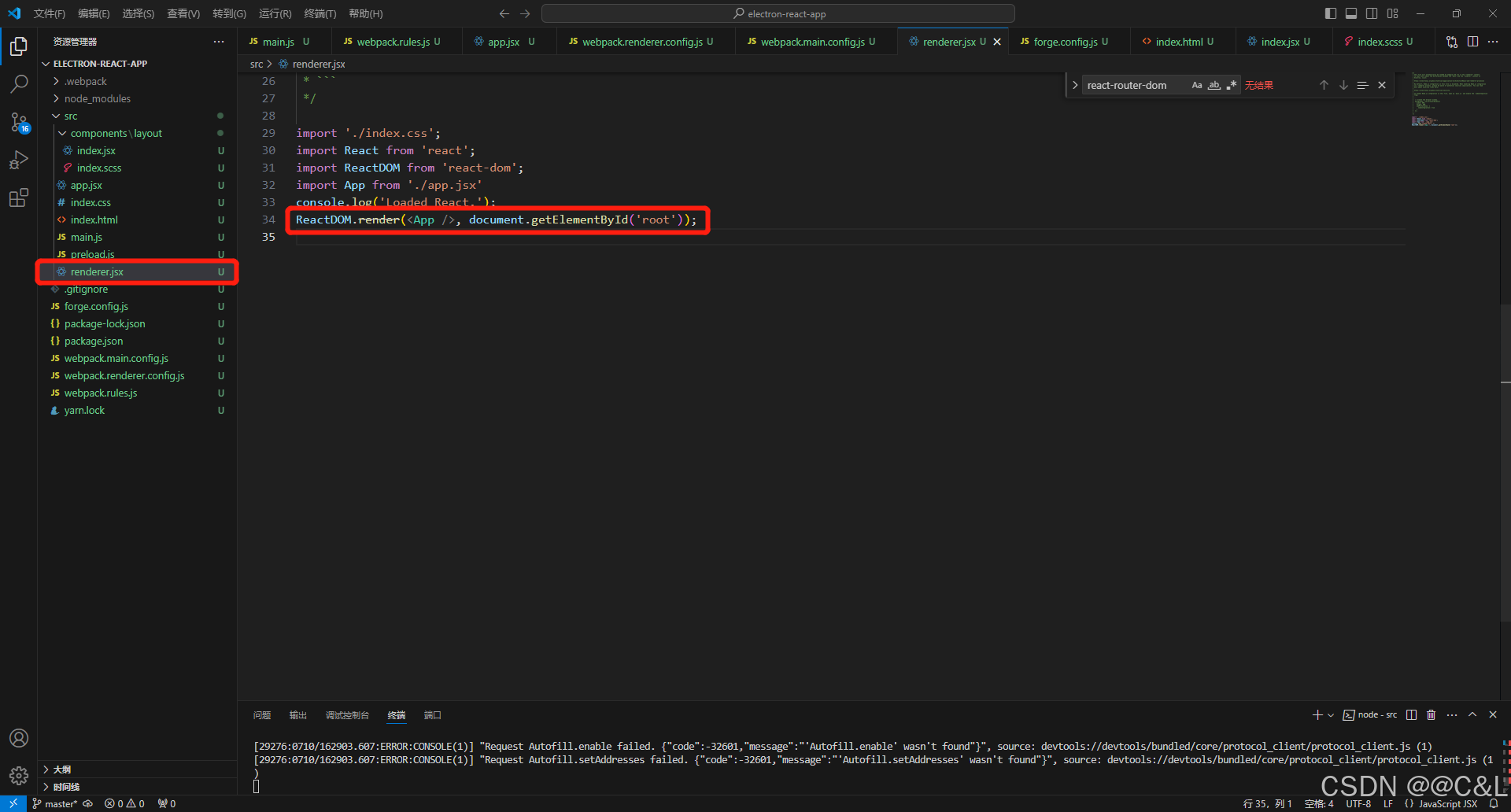Image resolution: width=1511 pixels, height=812 pixels.
Task: Toggle regular expression in find widget
Action: click(1232, 85)
